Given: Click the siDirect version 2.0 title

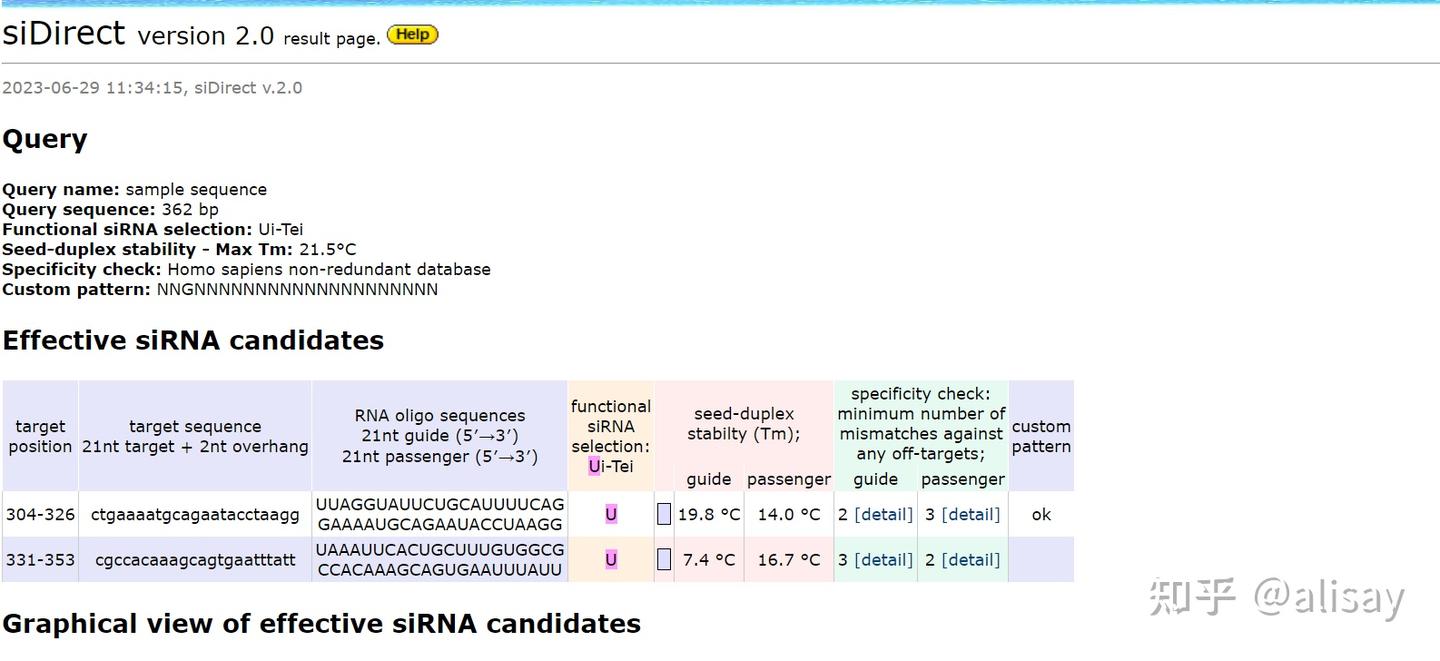Looking at the screenshot, I should (x=138, y=34).
